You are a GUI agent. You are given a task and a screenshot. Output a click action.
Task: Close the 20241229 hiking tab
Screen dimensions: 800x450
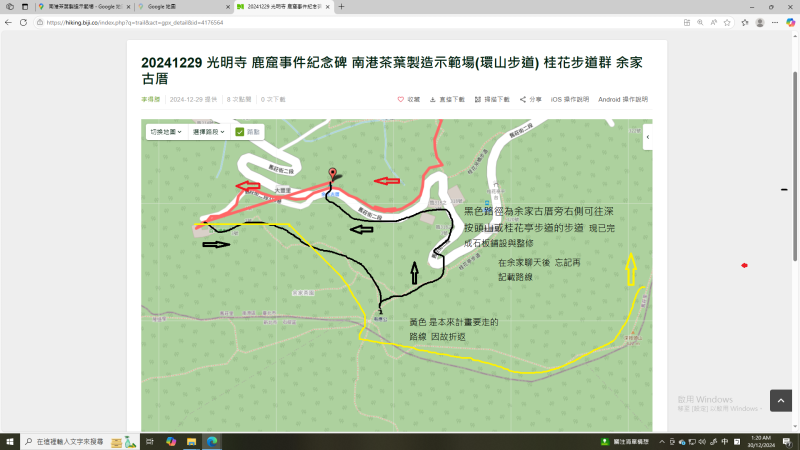tap(328, 7)
